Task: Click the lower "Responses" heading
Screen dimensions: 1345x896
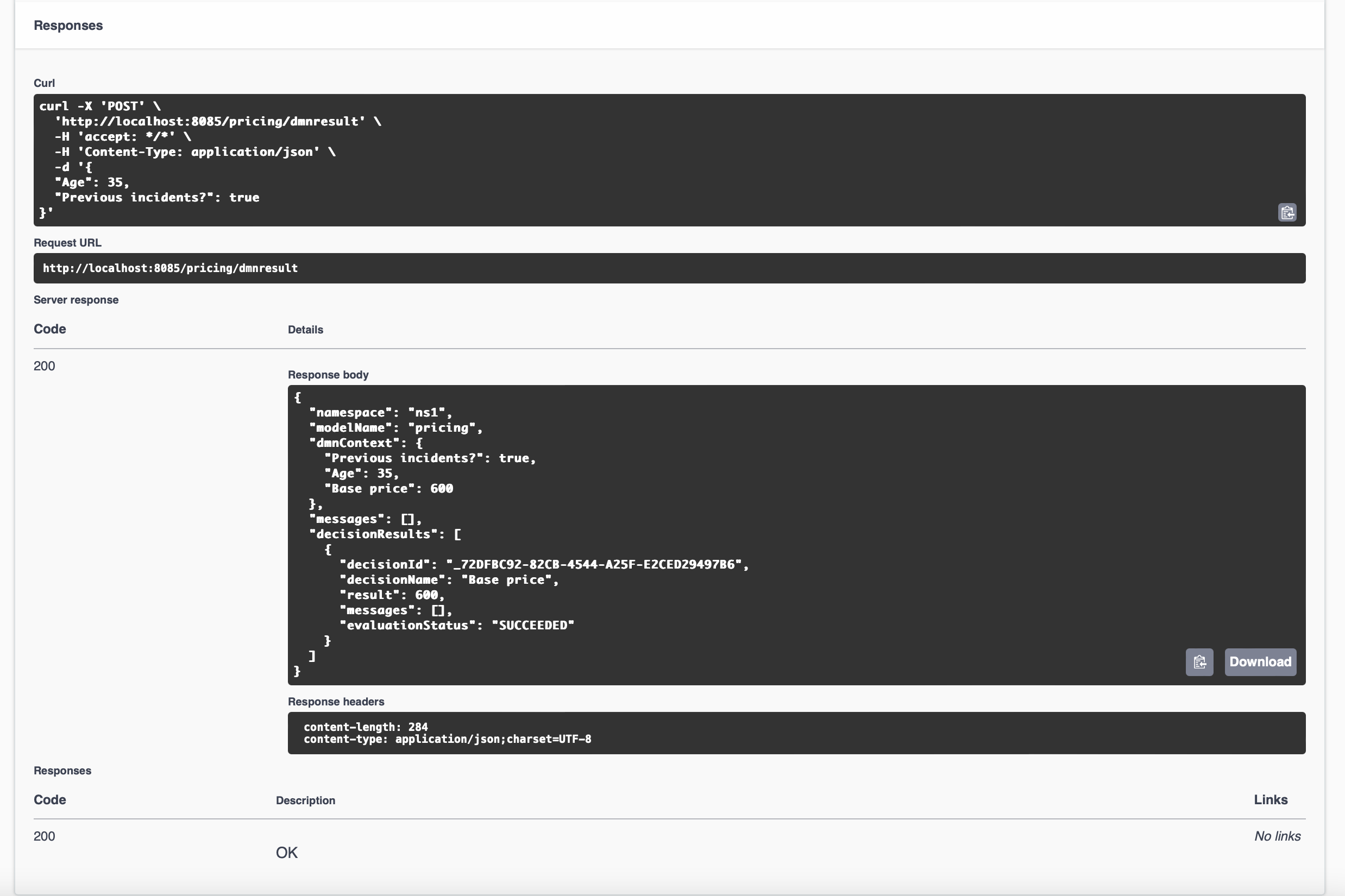Action: click(62, 771)
